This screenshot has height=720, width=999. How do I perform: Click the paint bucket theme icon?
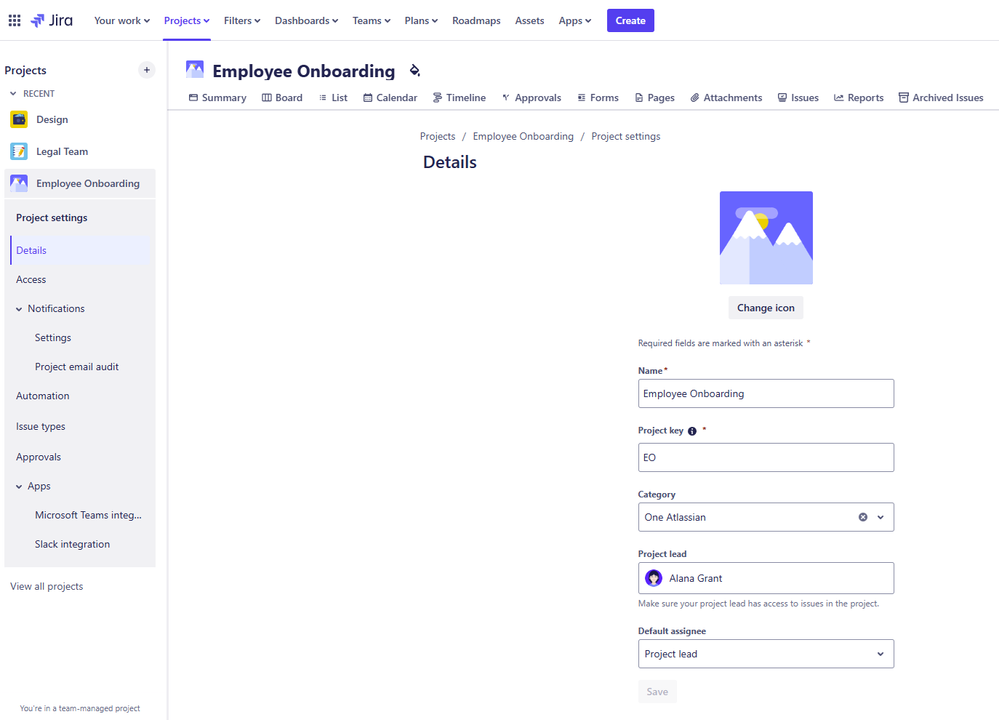(x=415, y=70)
